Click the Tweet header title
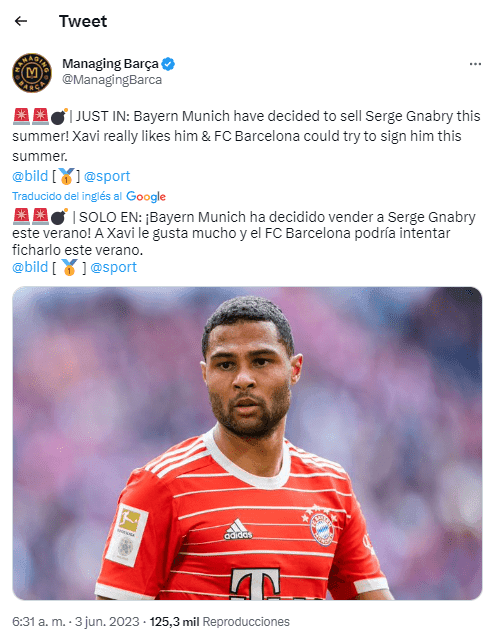The width and height of the screenshot is (491, 643). coord(83,21)
